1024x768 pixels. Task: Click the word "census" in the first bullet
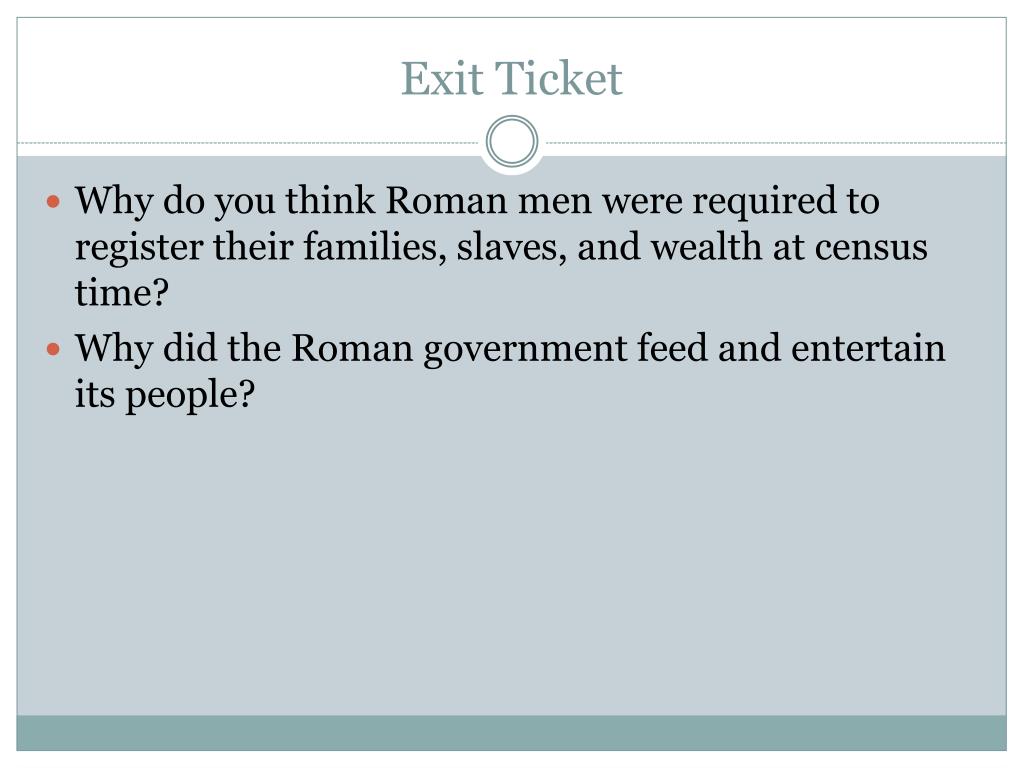(870, 247)
